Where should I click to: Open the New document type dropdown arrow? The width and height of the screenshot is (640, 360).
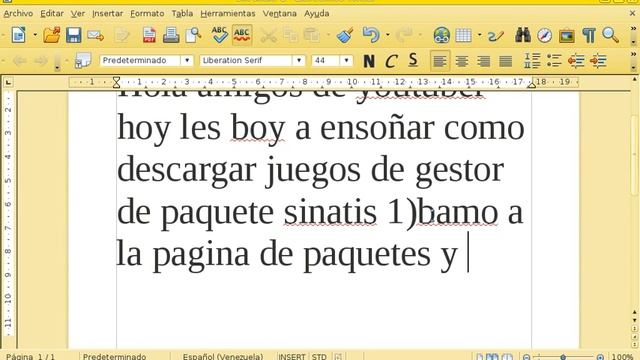tap(35, 35)
